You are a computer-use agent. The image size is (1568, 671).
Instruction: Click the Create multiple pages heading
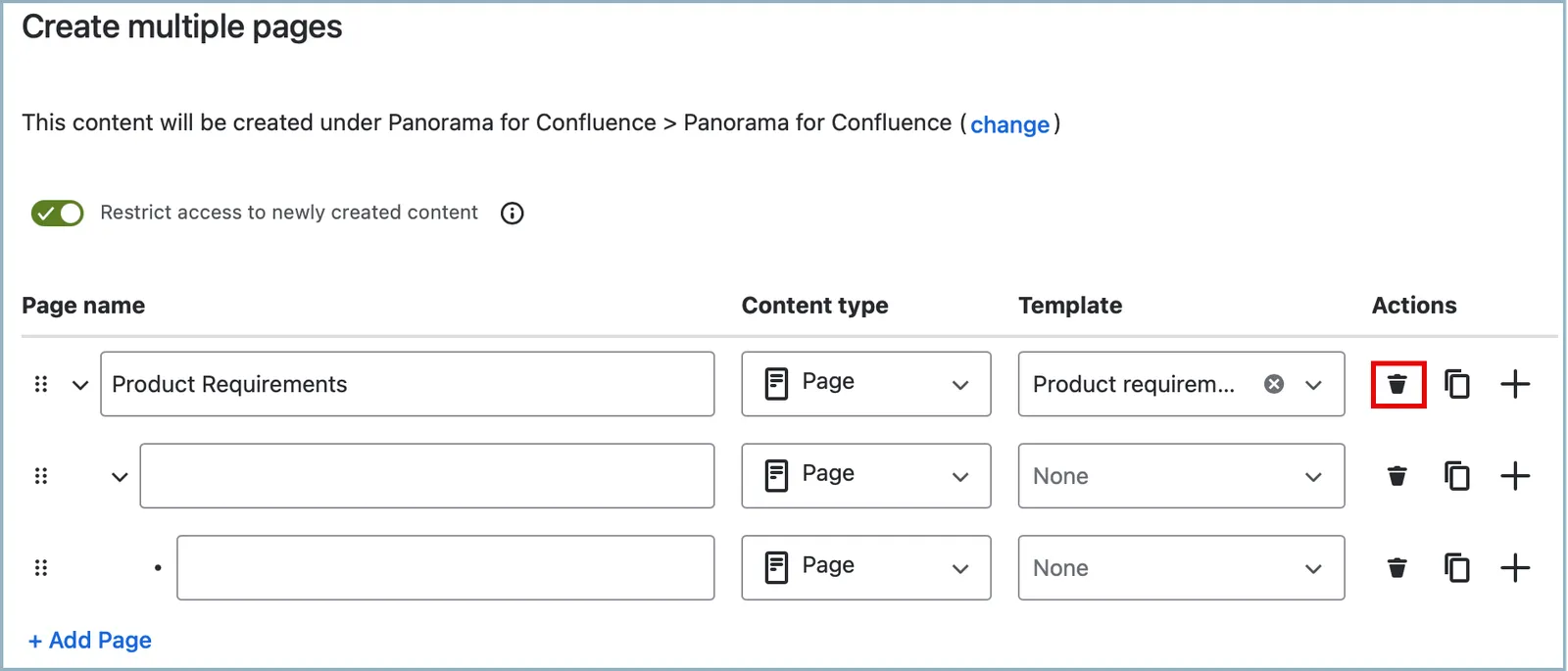click(182, 27)
